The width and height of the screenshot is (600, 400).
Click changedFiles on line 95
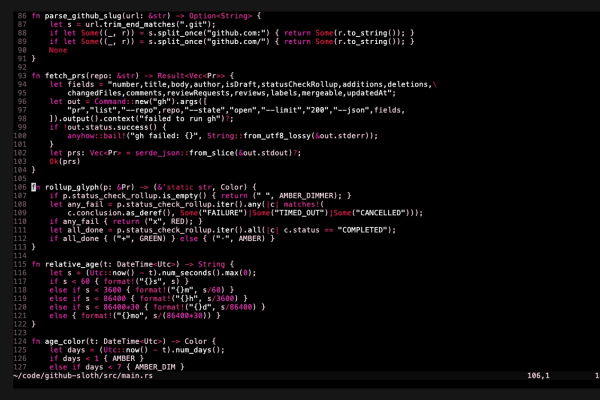tap(95, 93)
